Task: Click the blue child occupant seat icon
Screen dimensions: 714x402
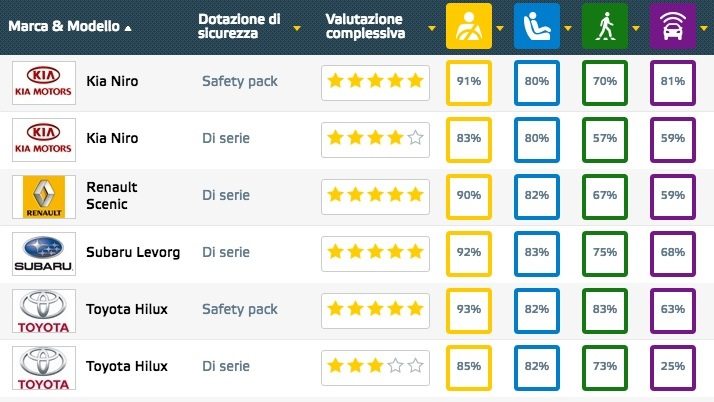Action: coord(537,26)
